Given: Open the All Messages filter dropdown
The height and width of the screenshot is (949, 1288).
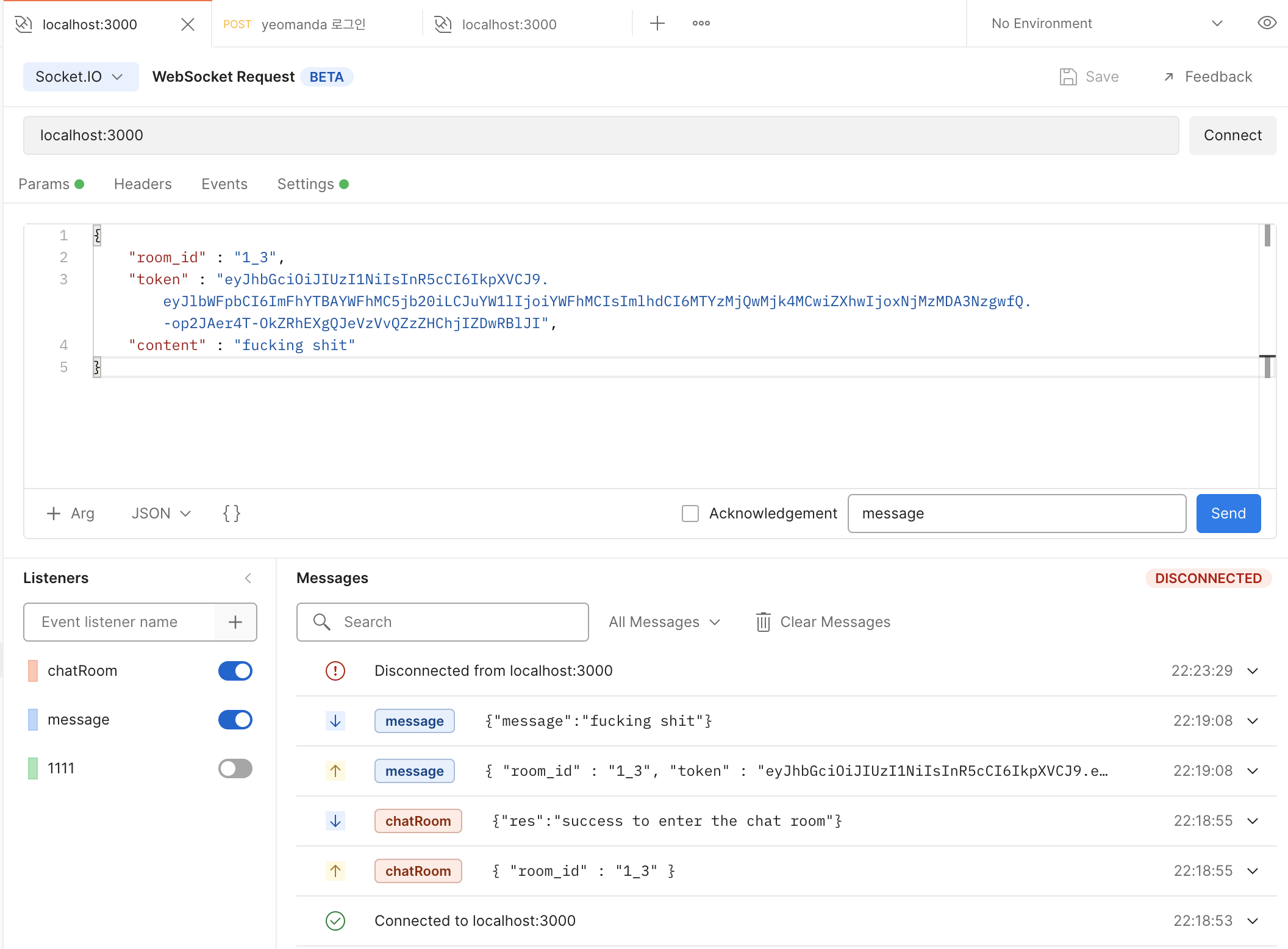Looking at the screenshot, I should pos(664,621).
